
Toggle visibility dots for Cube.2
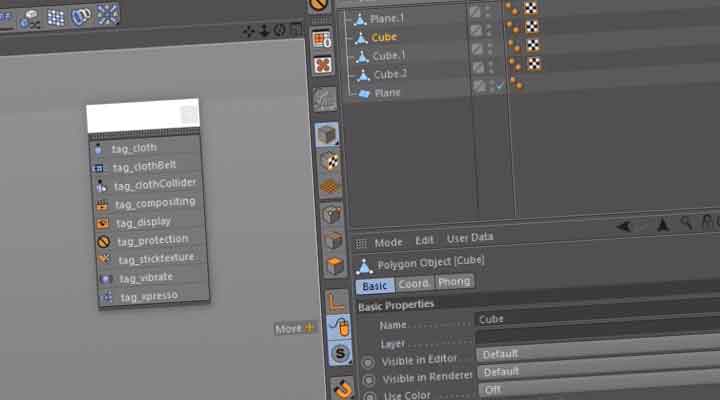click(491, 67)
